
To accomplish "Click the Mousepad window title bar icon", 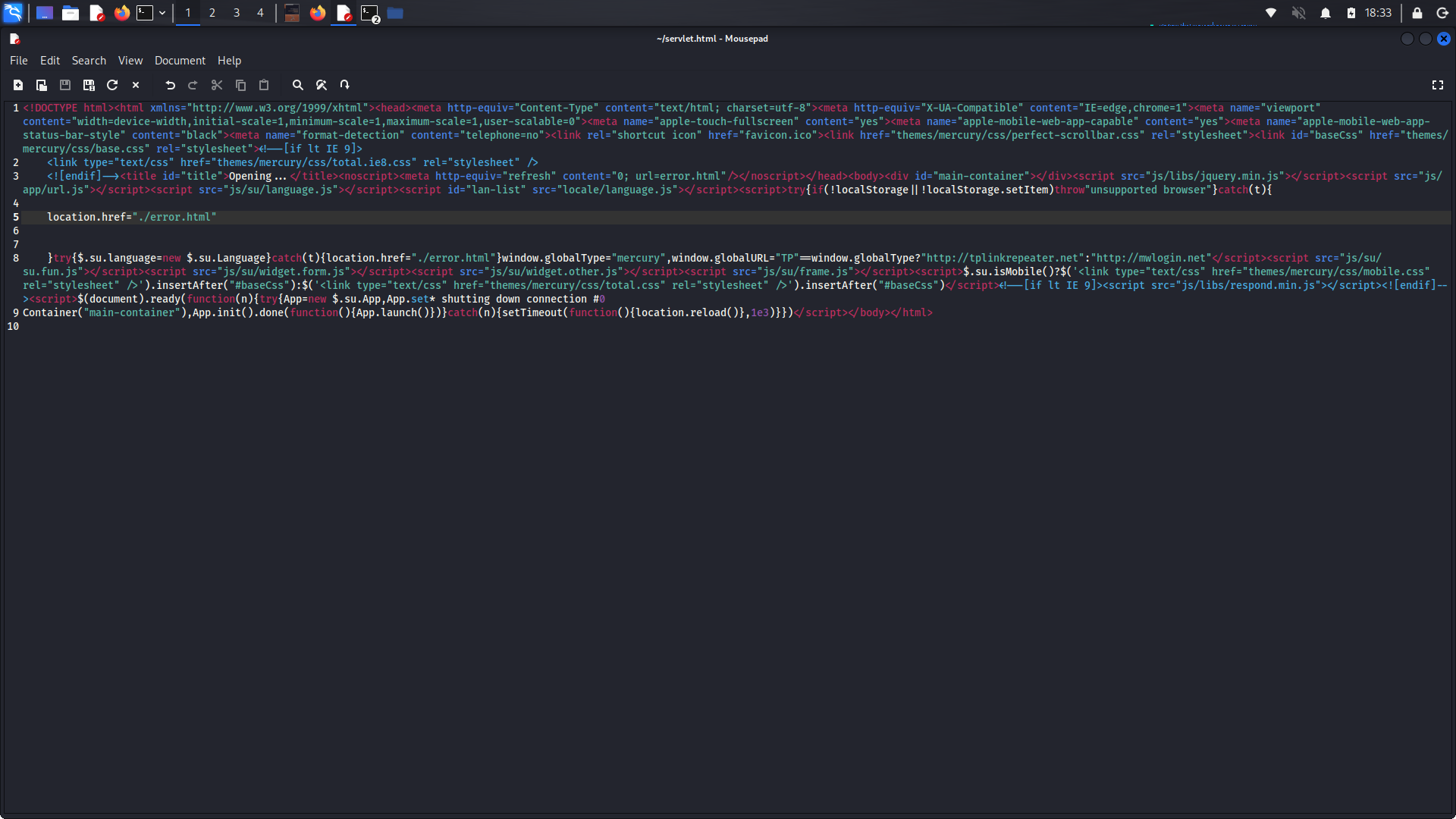I will coord(14,39).
